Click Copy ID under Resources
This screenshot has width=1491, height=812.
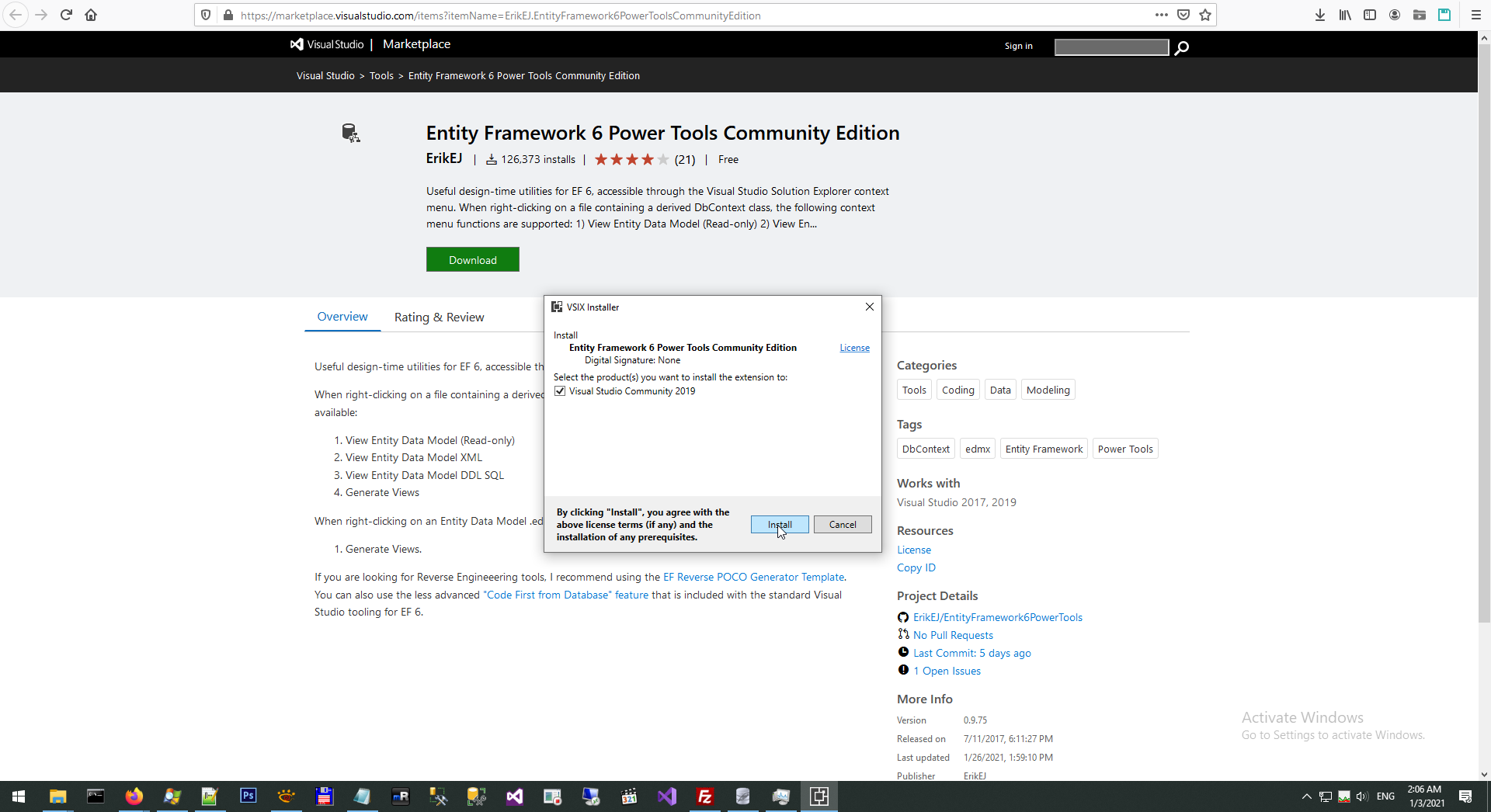point(916,567)
